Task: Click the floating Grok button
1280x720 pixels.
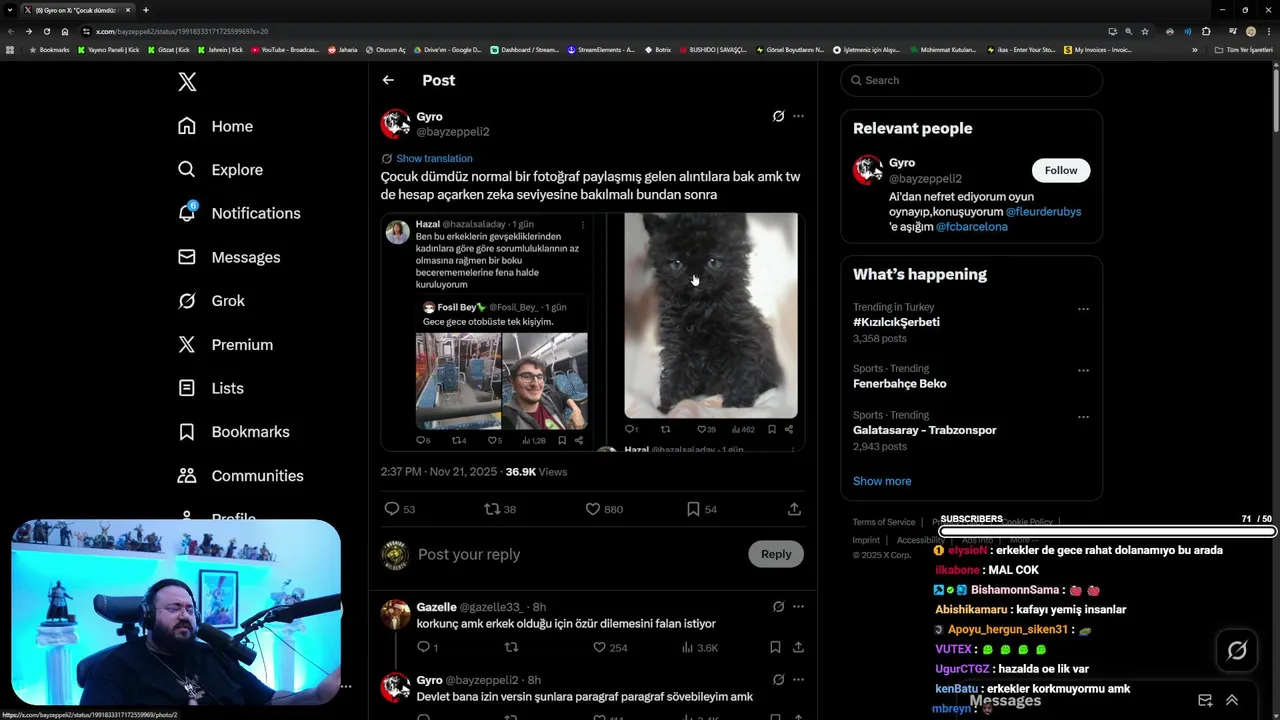Action: tap(1237, 651)
